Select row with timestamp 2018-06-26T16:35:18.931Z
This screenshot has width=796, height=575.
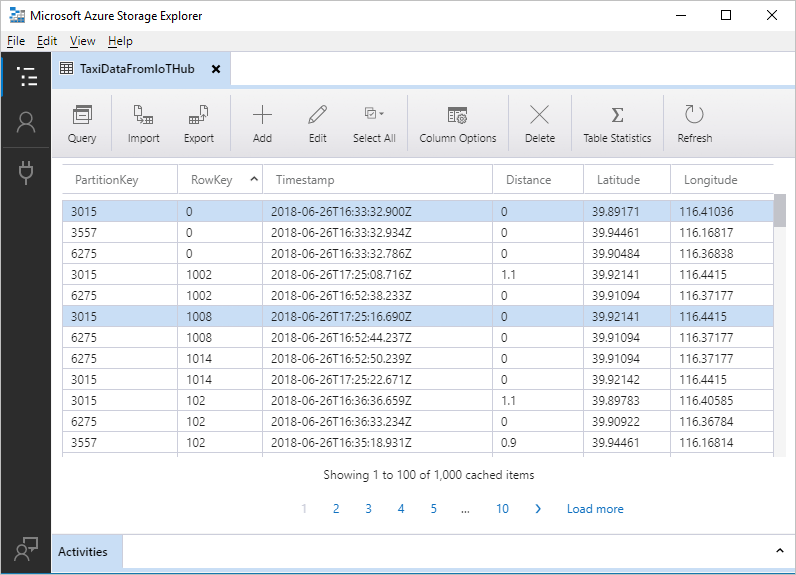click(418, 443)
